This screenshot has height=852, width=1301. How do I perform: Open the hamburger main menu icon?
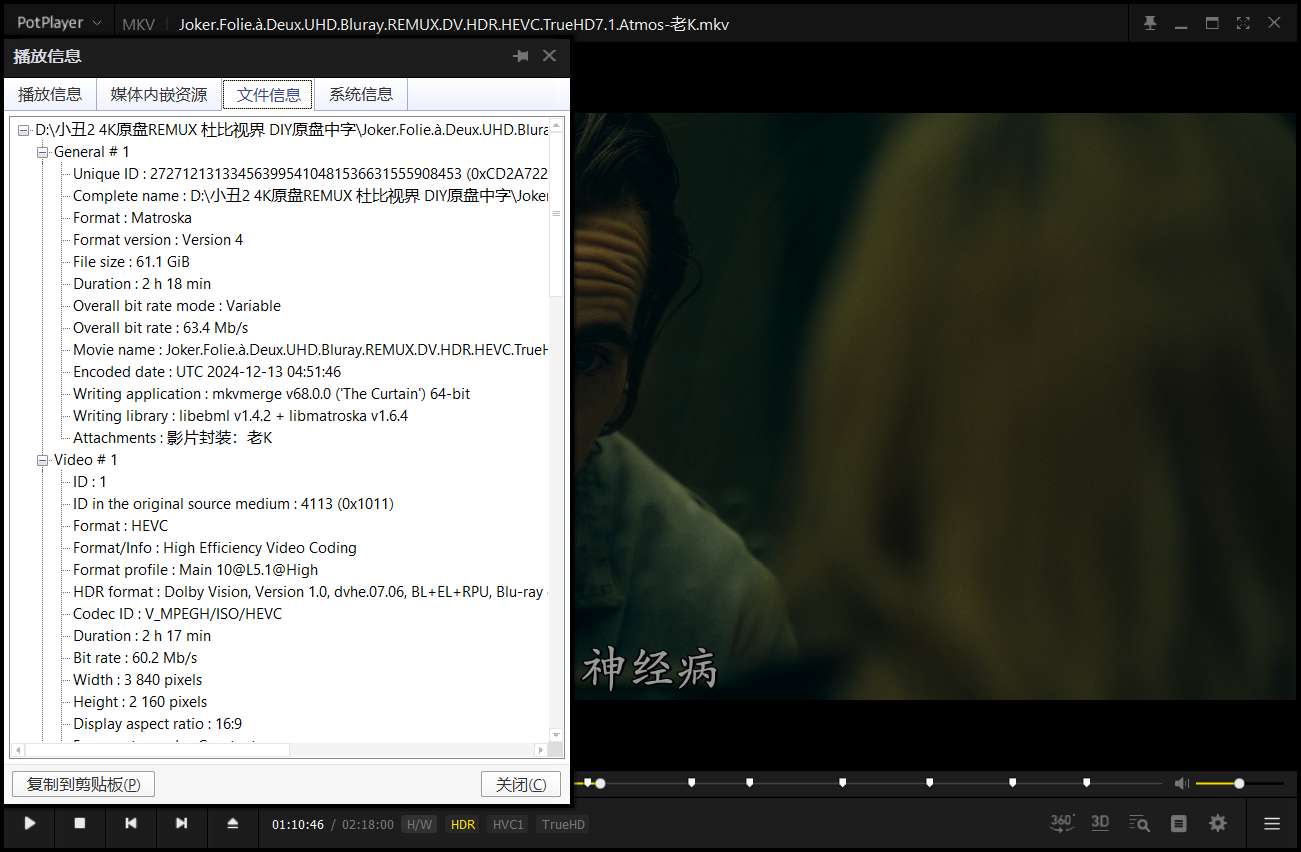1272,824
